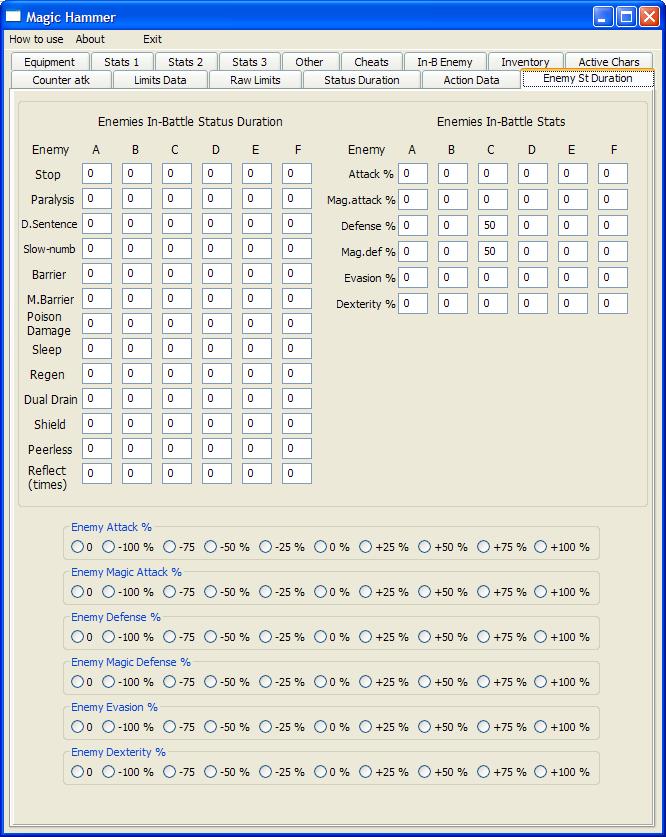
Task: Click the Attack % field for enemy A
Action: (x=413, y=173)
